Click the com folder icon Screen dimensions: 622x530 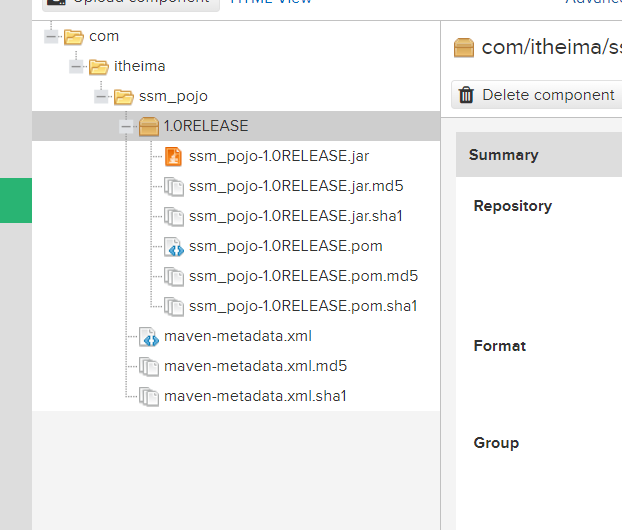tap(74, 36)
